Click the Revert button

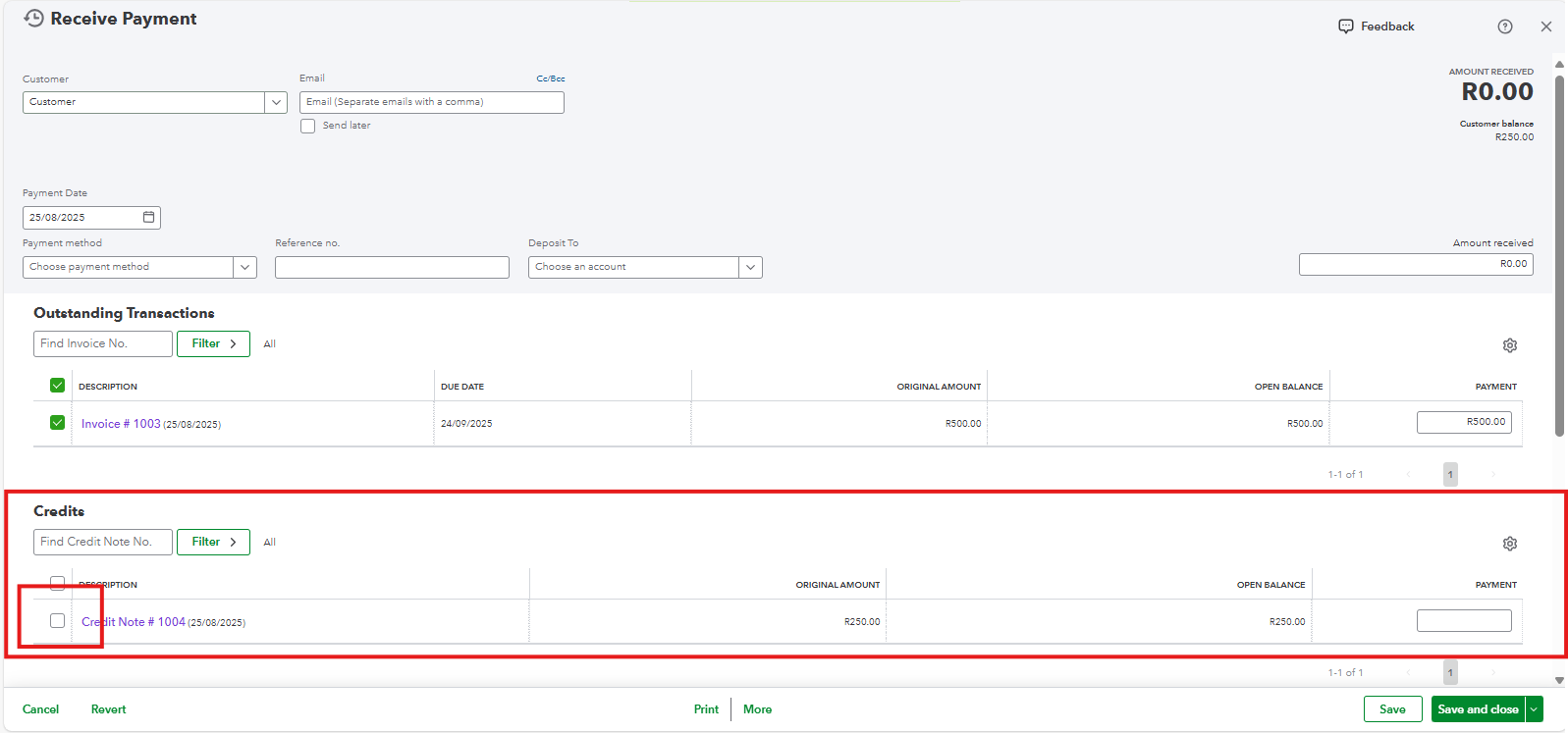point(108,709)
